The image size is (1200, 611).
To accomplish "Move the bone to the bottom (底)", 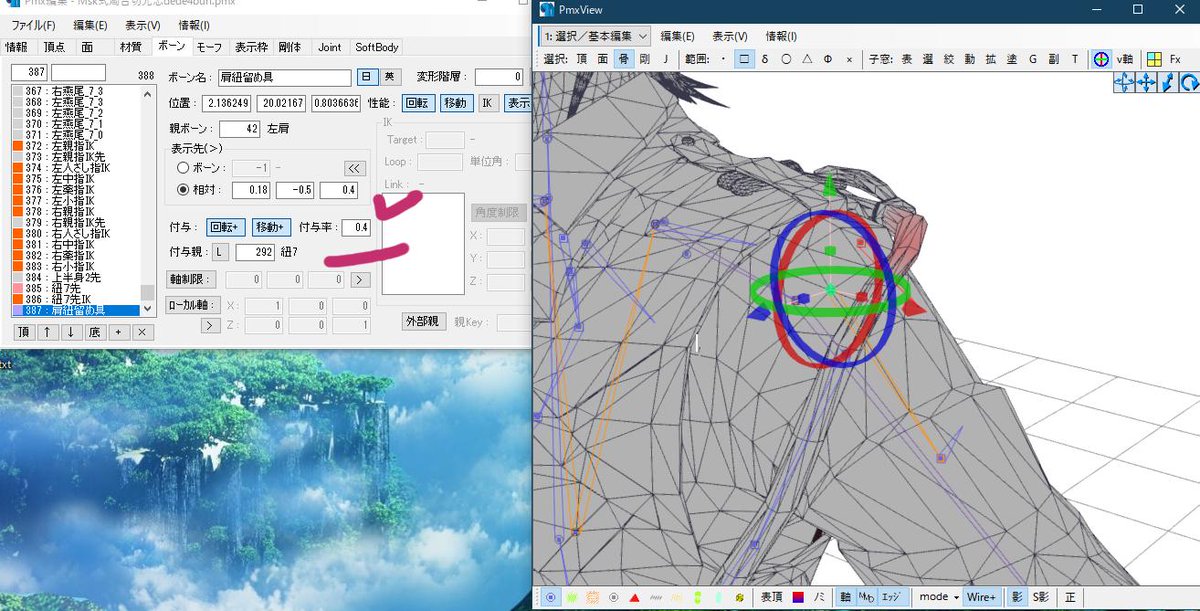I will coord(94,332).
